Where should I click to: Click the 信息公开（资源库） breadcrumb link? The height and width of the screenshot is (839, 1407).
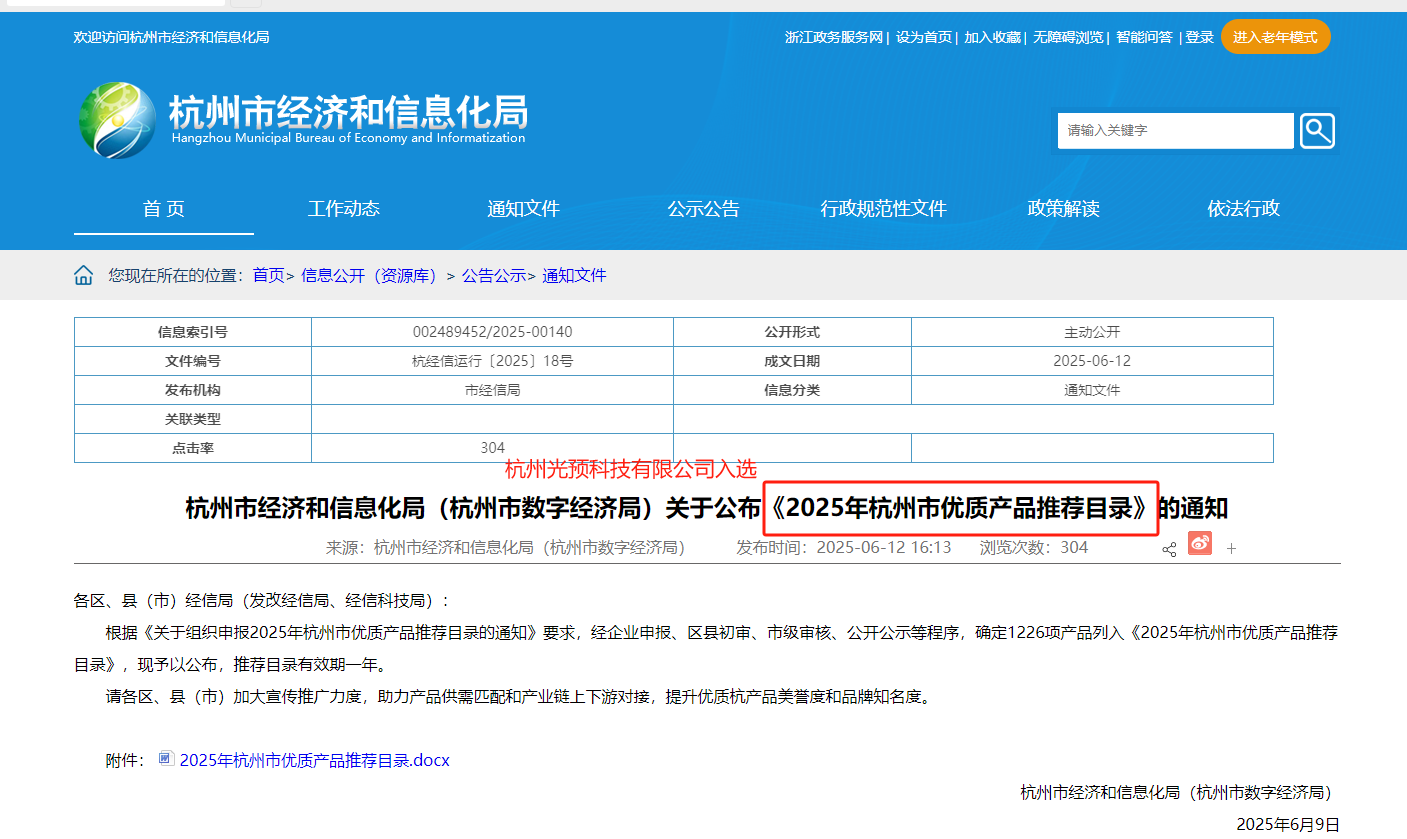point(372,275)
